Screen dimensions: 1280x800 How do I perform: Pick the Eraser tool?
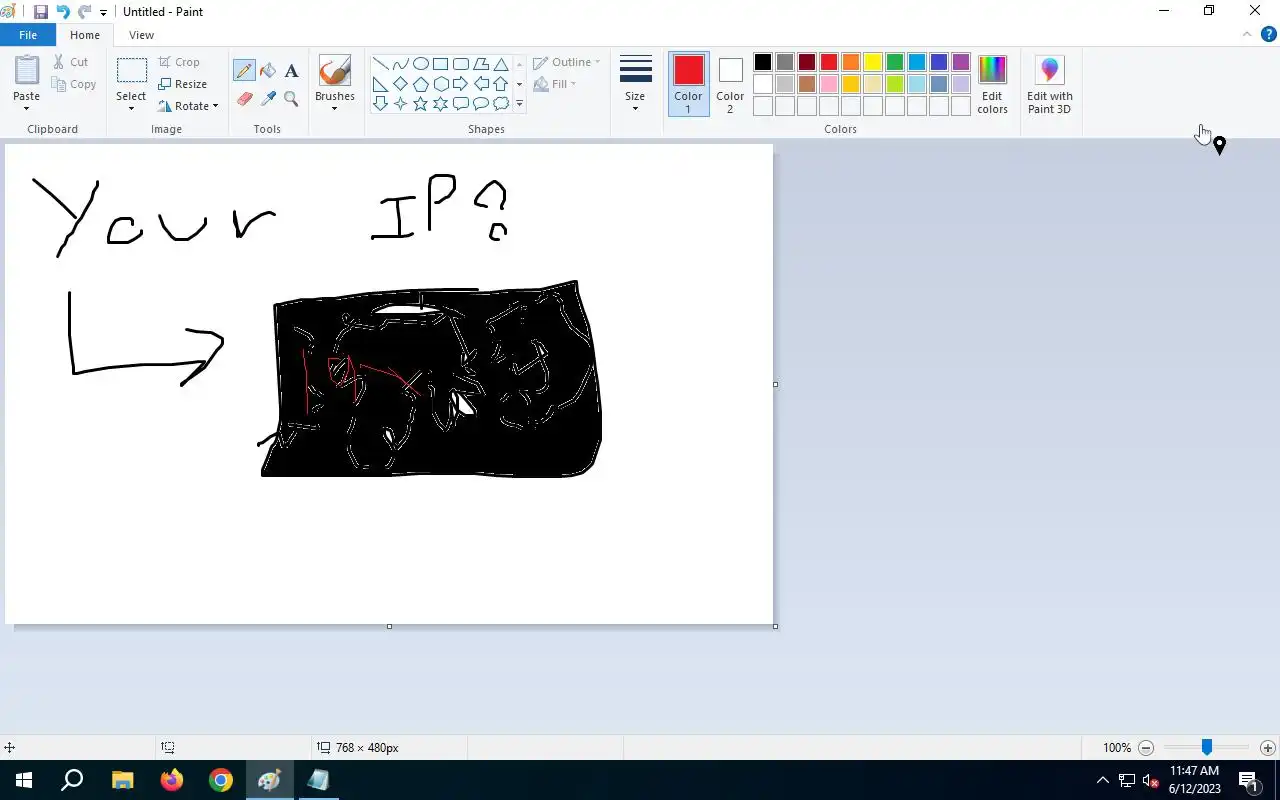tap(244, 98)
